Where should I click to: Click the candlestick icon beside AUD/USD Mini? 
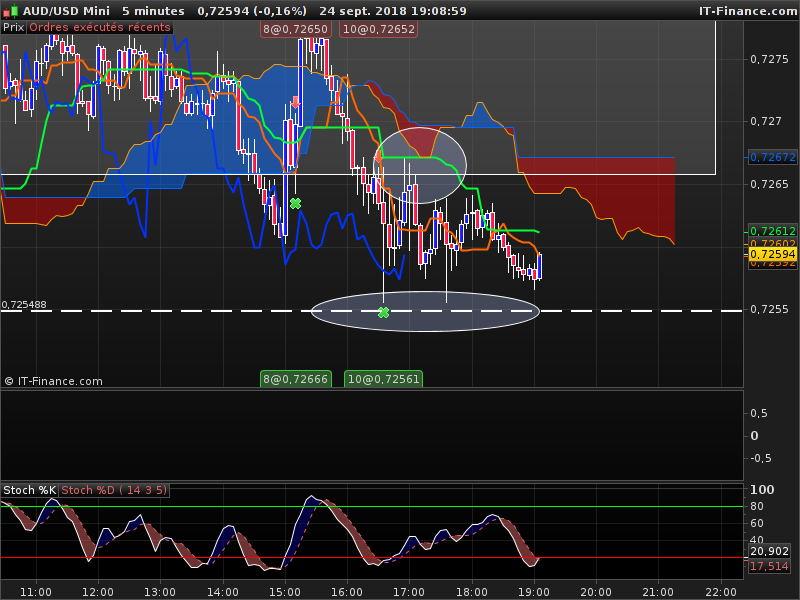click(10, 11)
